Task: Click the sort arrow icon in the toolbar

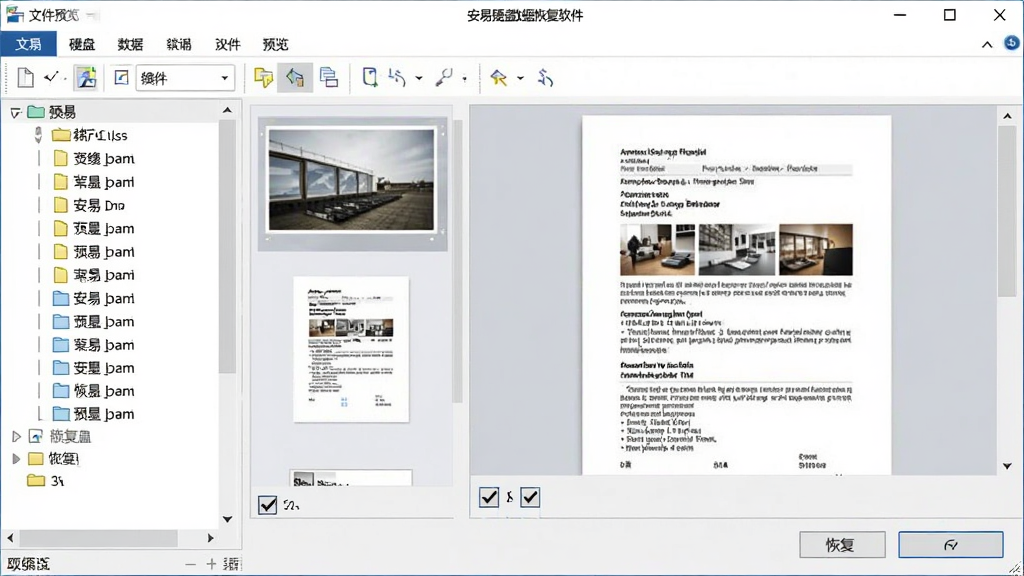Action: point(396,78)
